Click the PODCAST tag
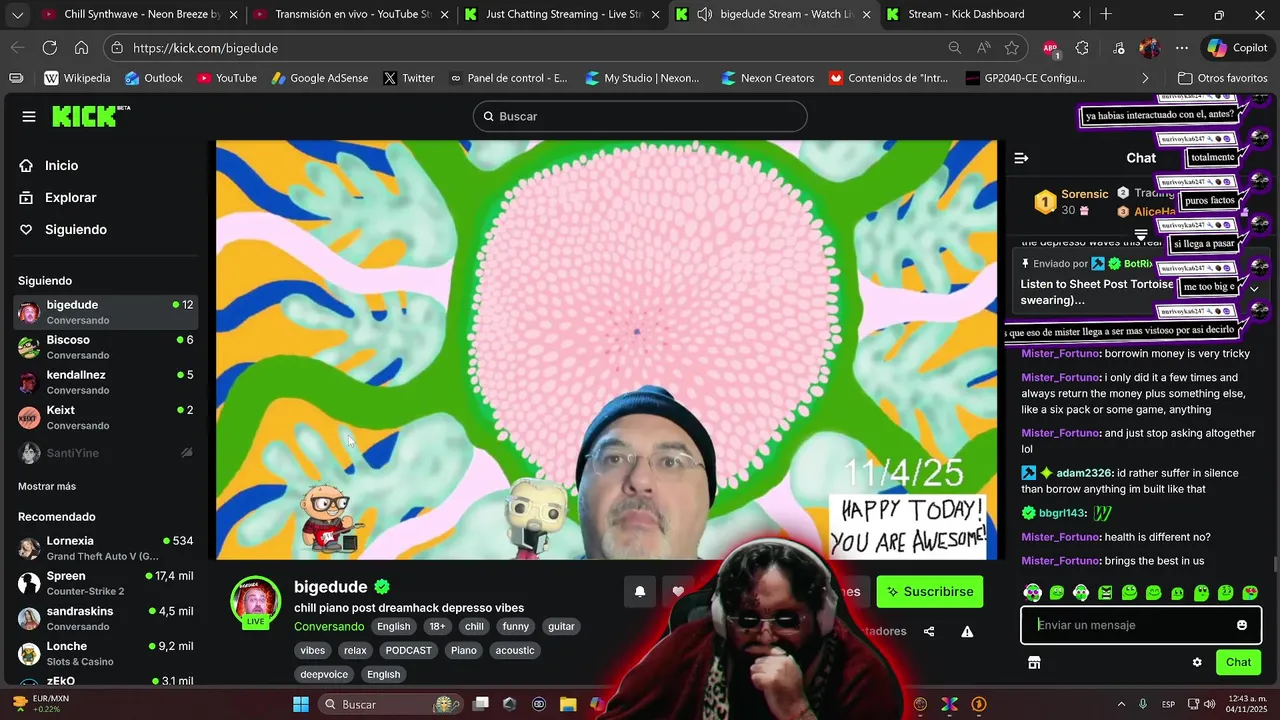The height and width of the screenshot is (720, 1280). point(408,650)
